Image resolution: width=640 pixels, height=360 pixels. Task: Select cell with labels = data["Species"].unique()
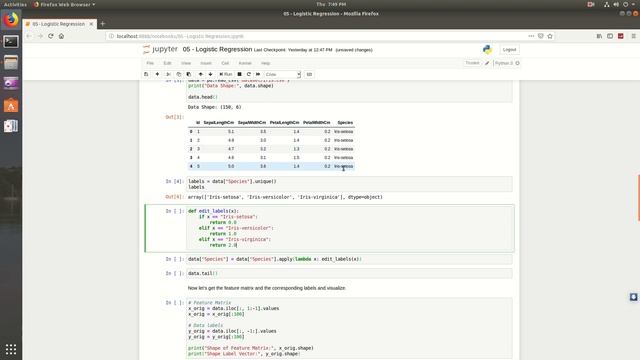coord(349,184)
